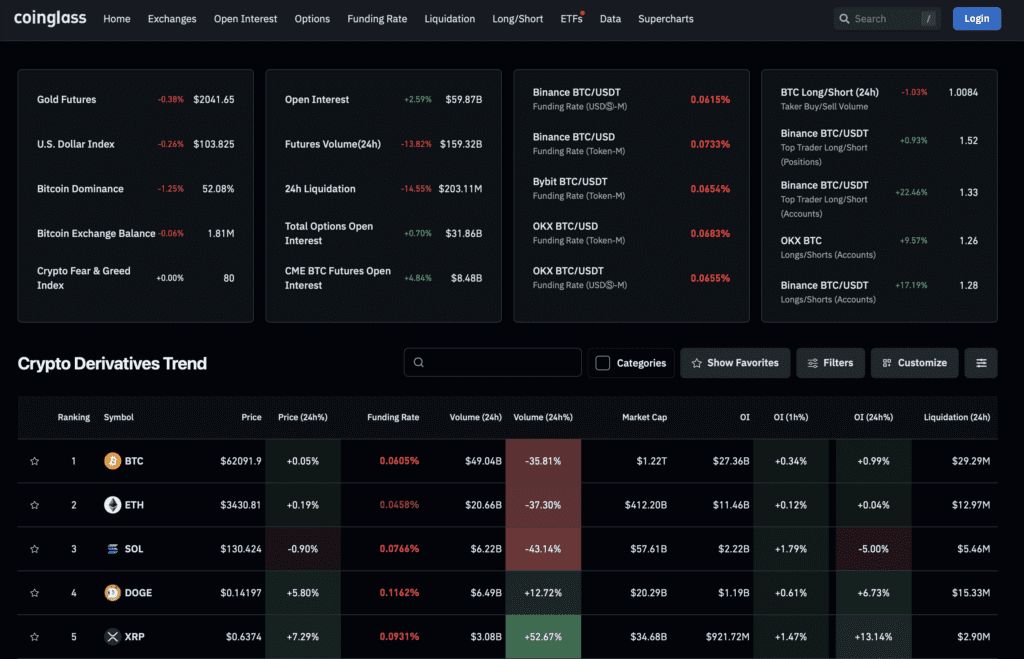Open the table display options via the hamburger icon
Screen dimensions: 1024x659
[981, 363]
